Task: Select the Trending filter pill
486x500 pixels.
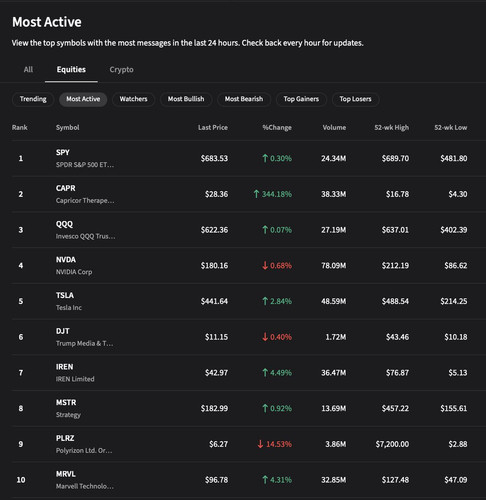Action: (33, 99)
